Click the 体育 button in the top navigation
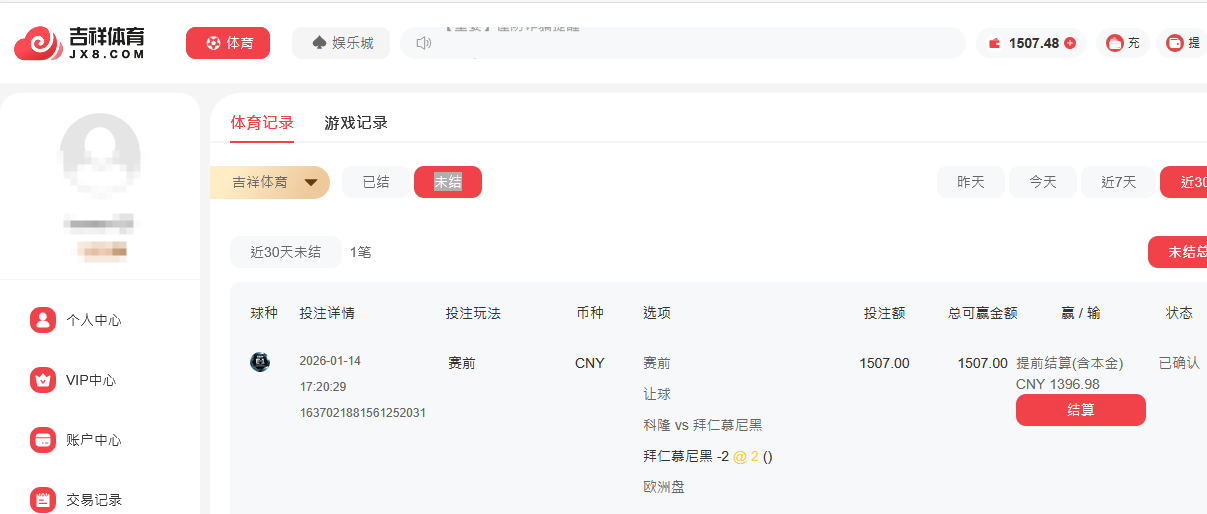Viewport: 1207px width, 514px height. pos(228,43)
